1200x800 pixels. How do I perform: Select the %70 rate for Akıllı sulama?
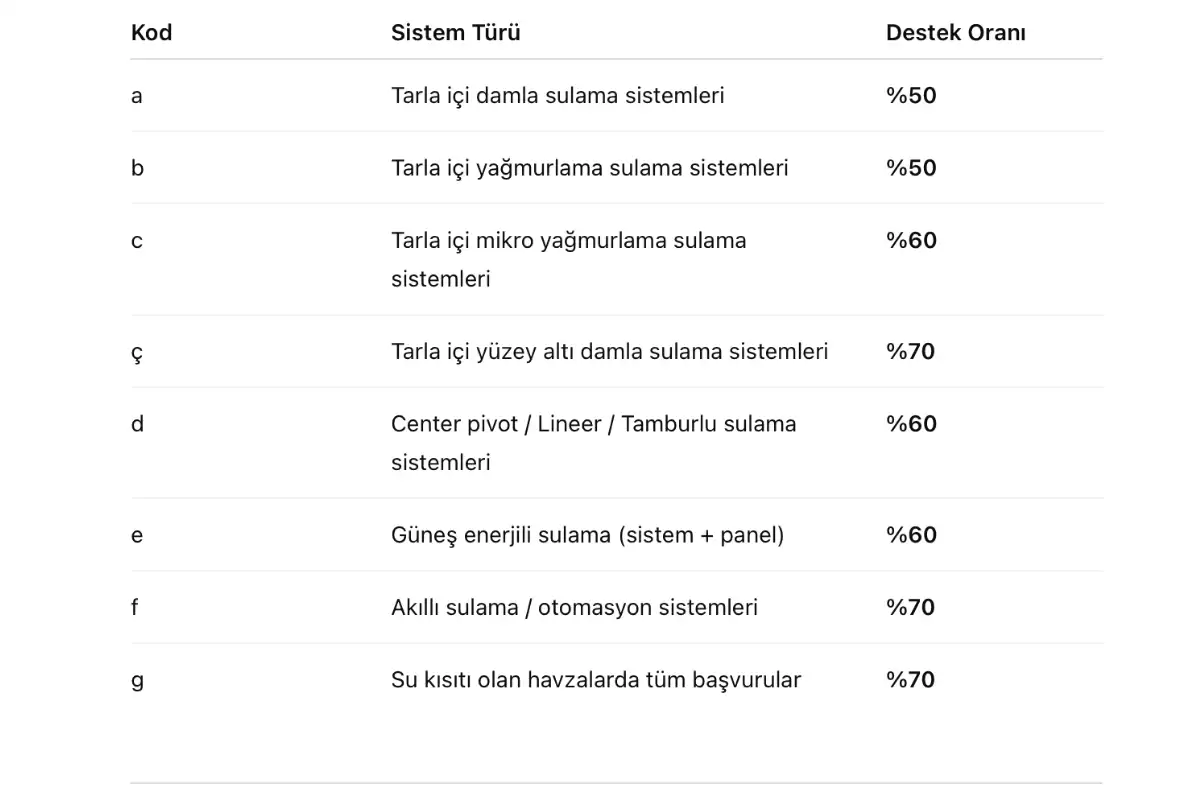pyautogui.click(x=910, y=607)
